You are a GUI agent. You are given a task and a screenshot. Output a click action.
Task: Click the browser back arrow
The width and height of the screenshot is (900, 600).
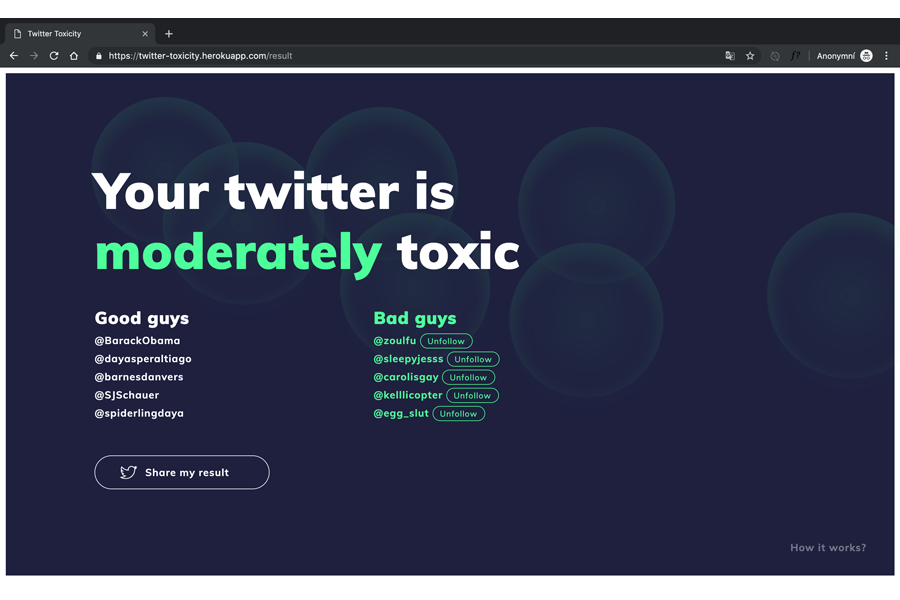pos(14,56)
